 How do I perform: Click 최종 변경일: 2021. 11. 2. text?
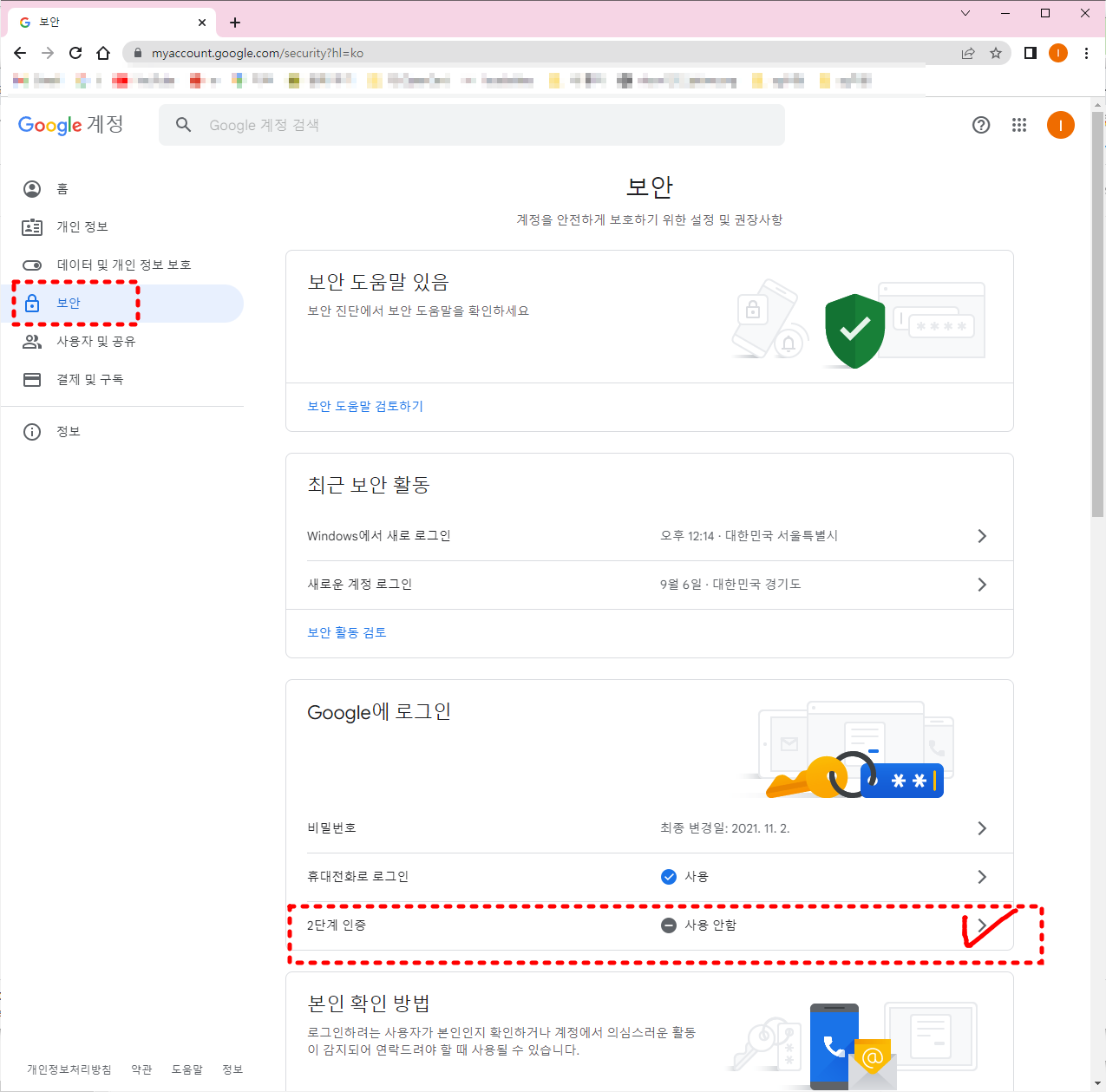pos(725,828)
